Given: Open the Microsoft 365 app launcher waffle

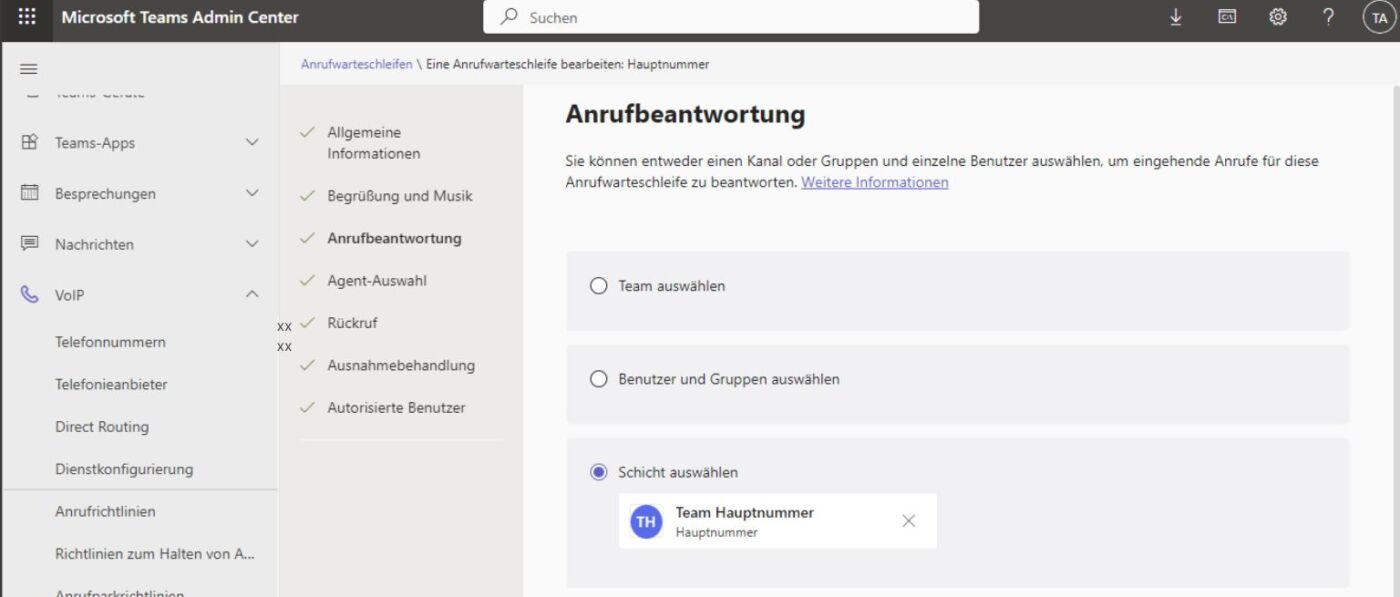Looking at the screenshot, I should 25,17.
